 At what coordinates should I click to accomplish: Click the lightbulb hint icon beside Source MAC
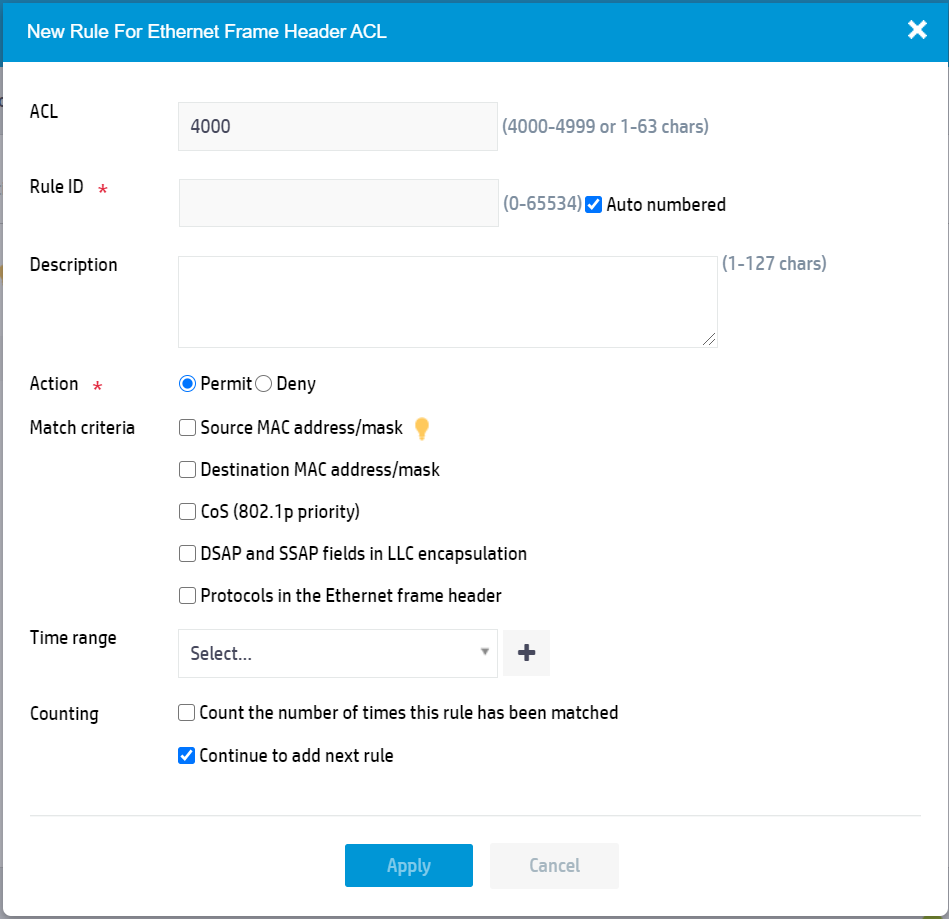[422, 429]
